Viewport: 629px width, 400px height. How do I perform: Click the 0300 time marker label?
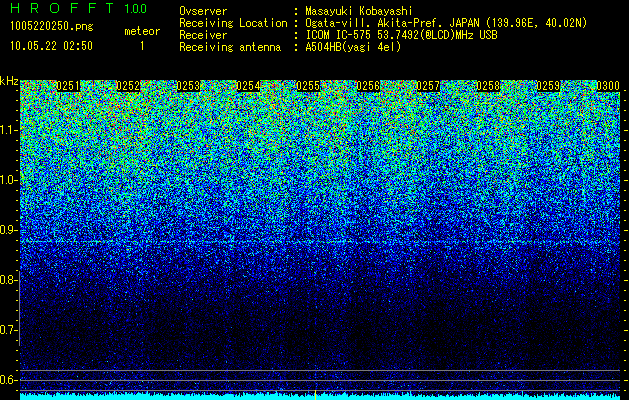pyautogui.click(x=608, y=86)
